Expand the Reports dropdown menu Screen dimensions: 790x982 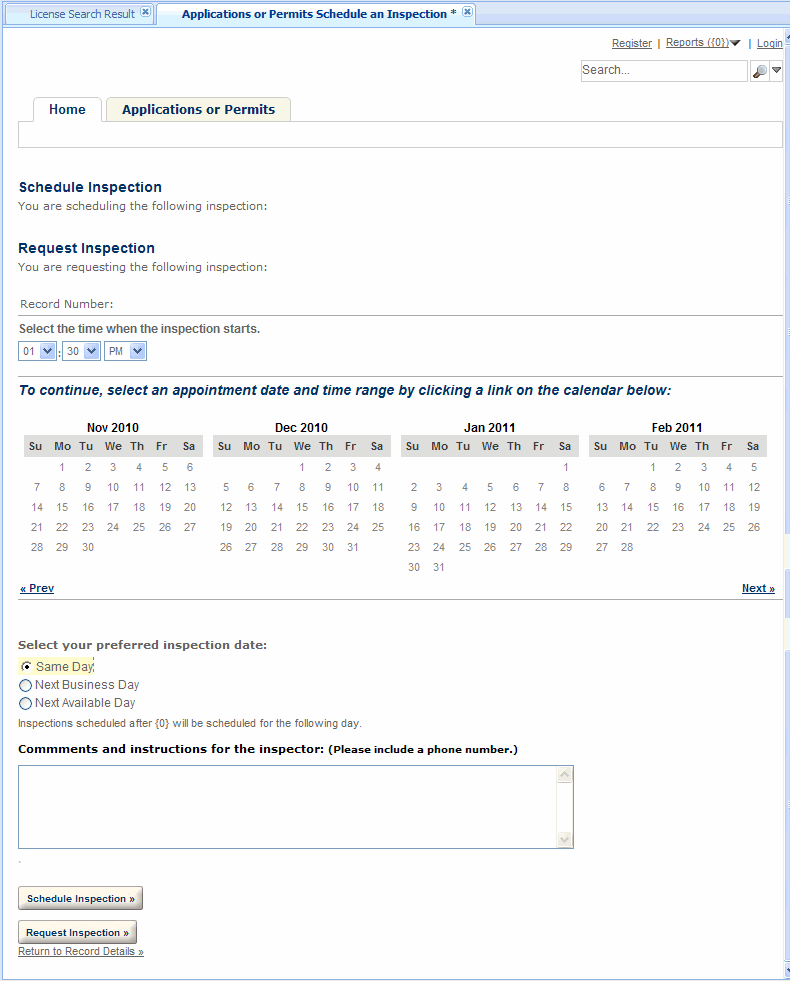pos(735,43)
